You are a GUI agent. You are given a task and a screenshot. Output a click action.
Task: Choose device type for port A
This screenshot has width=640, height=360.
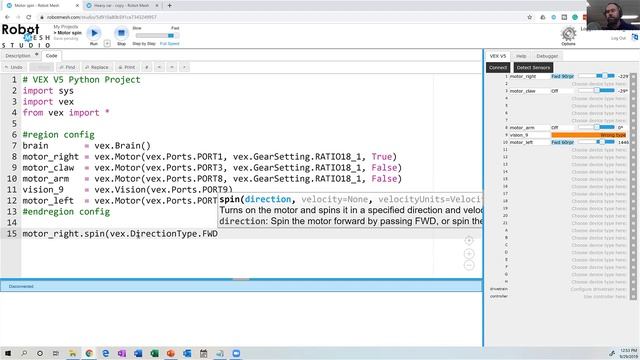(598, 231)
